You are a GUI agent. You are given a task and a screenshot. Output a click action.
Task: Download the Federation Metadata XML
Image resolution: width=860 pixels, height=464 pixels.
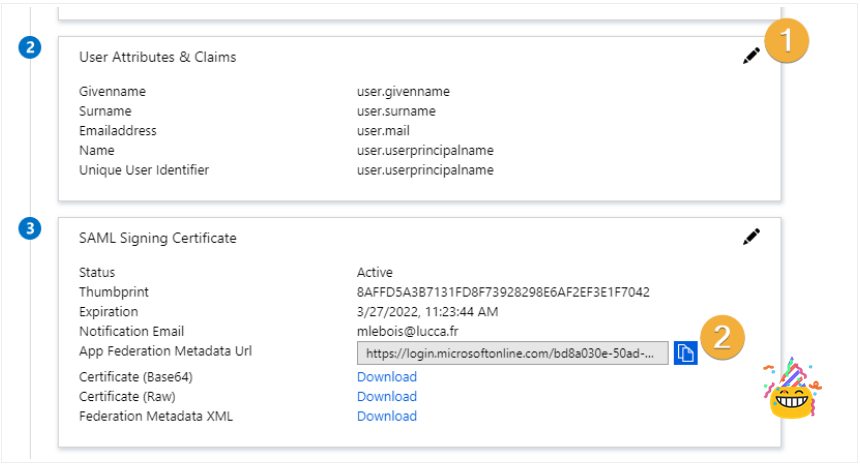coord(387,416)
